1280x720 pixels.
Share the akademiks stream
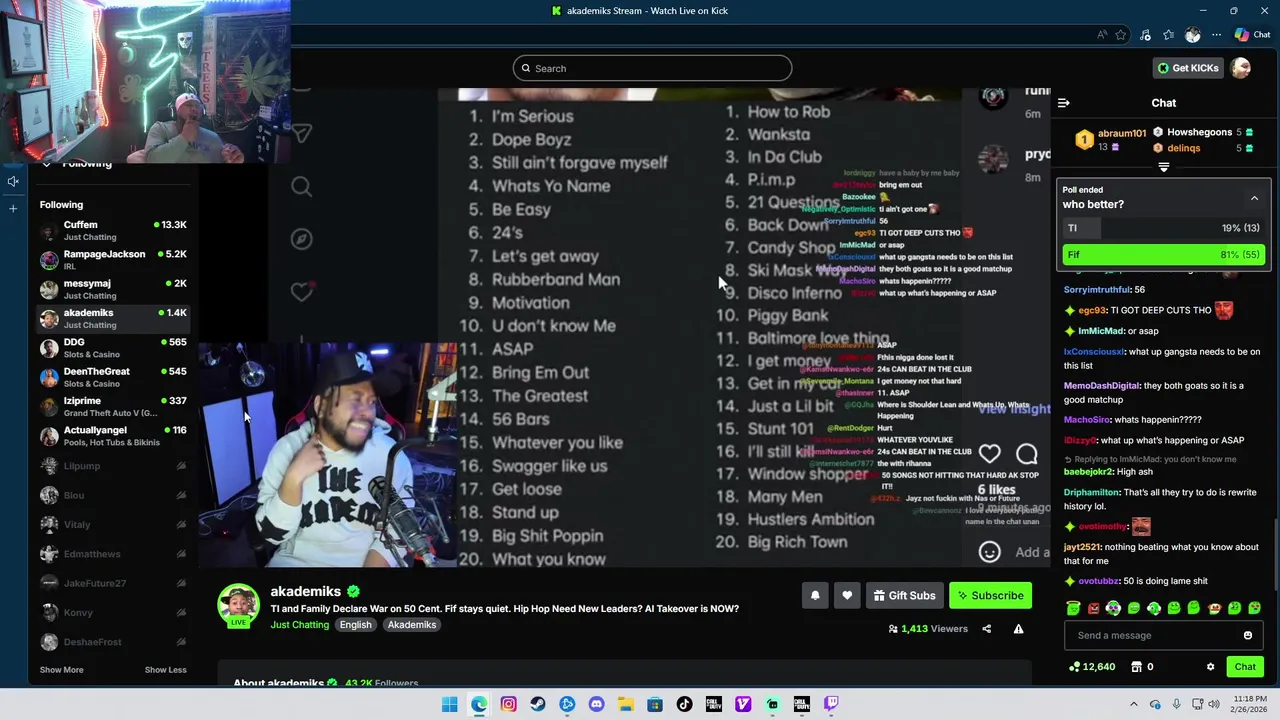(986, 629)
